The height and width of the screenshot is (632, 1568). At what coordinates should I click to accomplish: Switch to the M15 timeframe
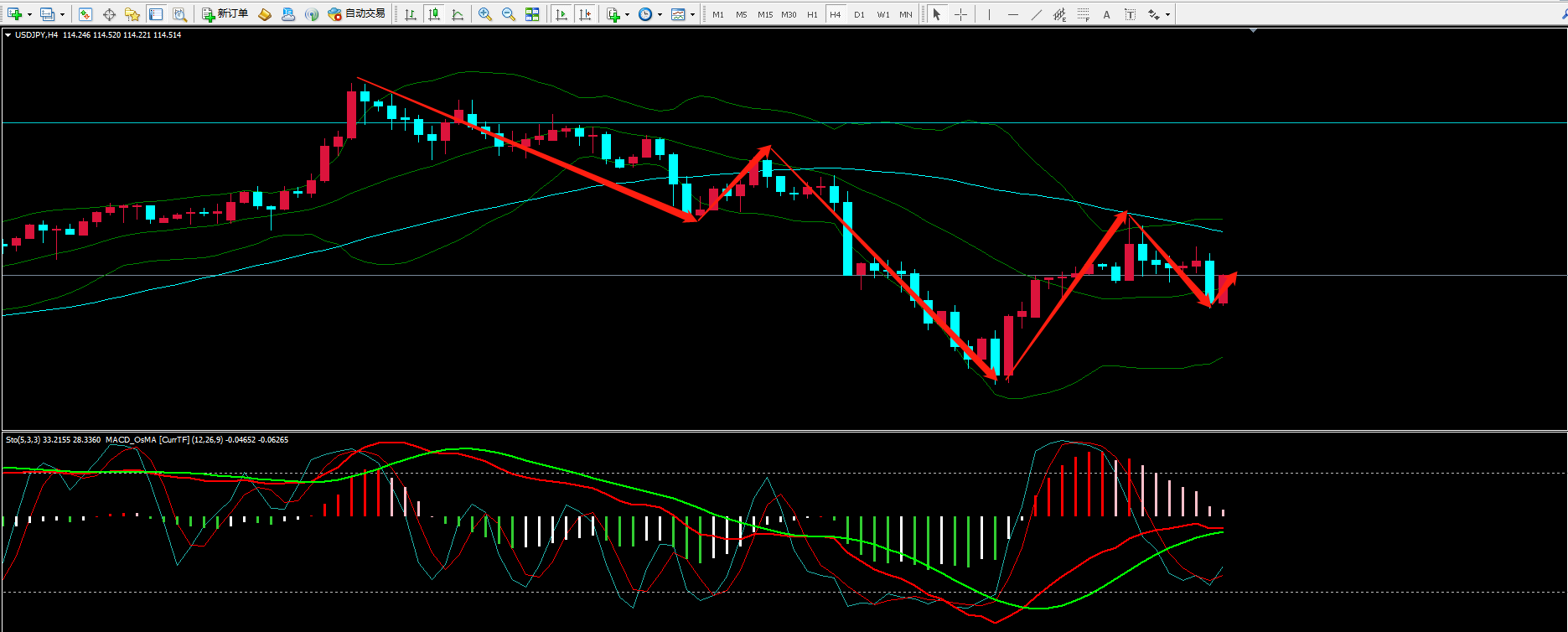coord(765,14)
